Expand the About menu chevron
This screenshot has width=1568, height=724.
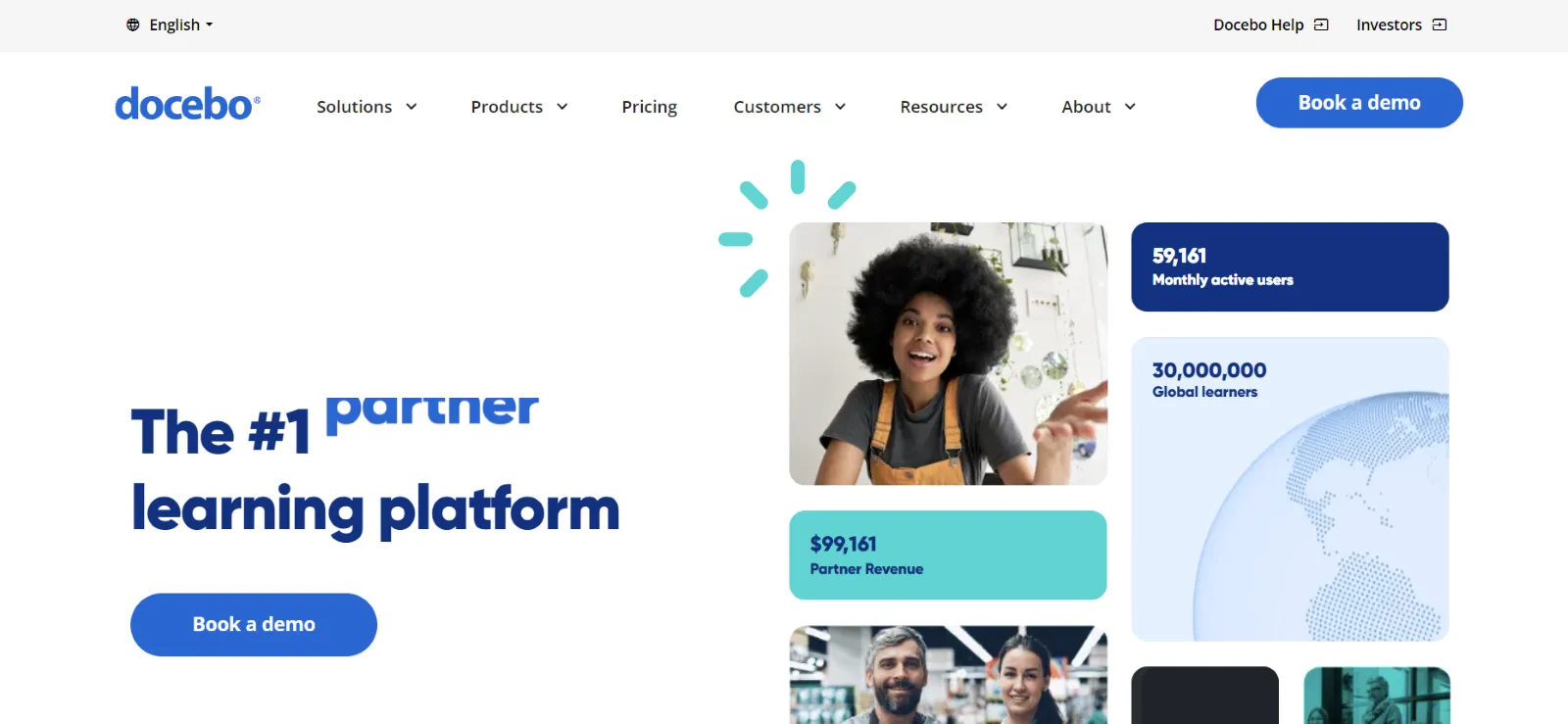pyautogui.click(x=1130, y=107)
